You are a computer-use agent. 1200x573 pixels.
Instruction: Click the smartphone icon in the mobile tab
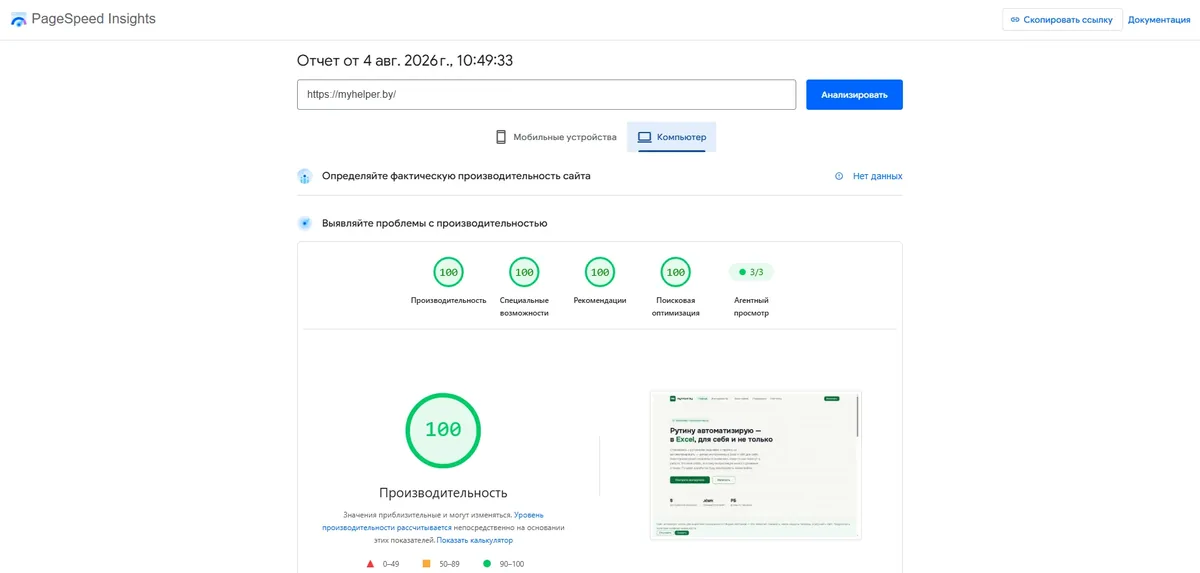(x=501, y=137)
